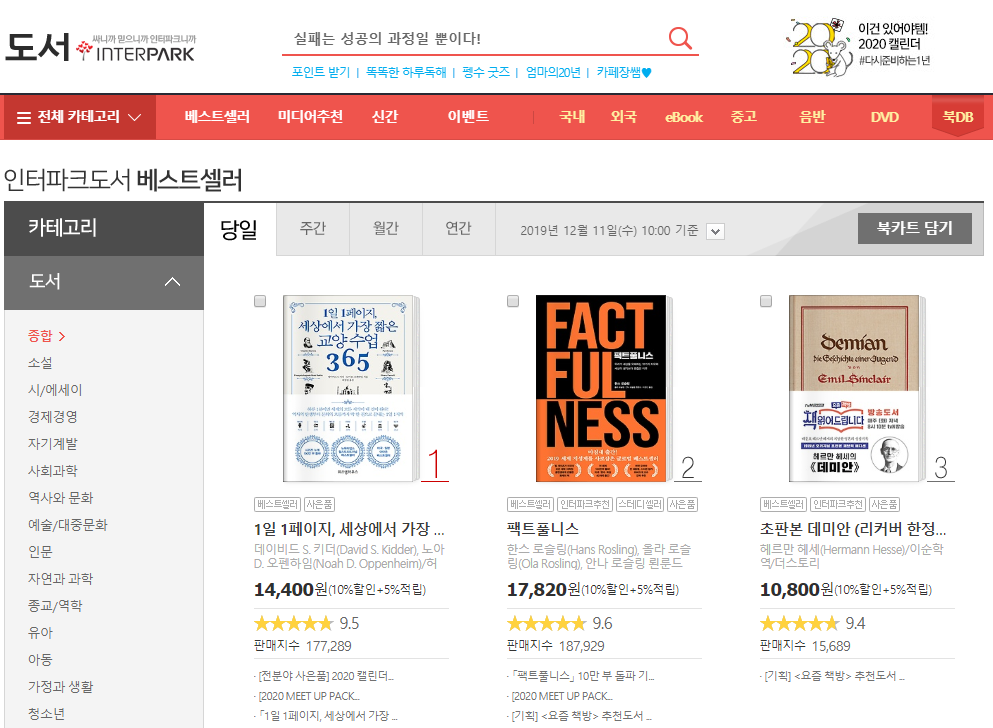Screen dimensions: 993x728
Task: Select the 시/에세이 category
Action: [x=55, y=390]
